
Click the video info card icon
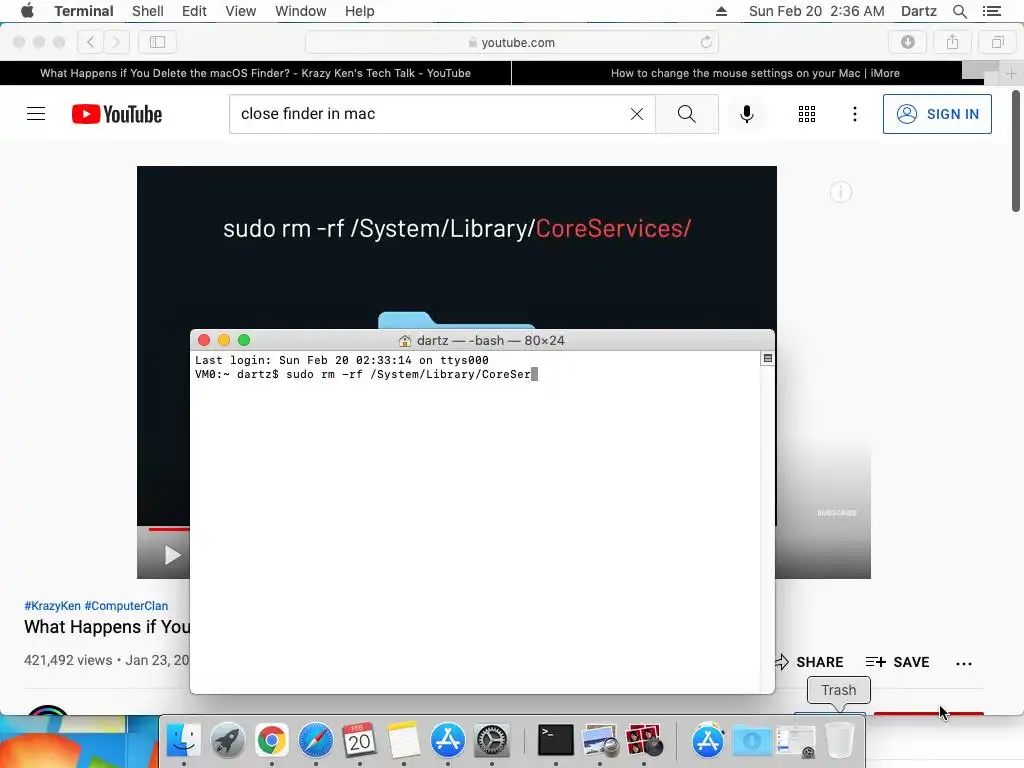tap(840, 192)
